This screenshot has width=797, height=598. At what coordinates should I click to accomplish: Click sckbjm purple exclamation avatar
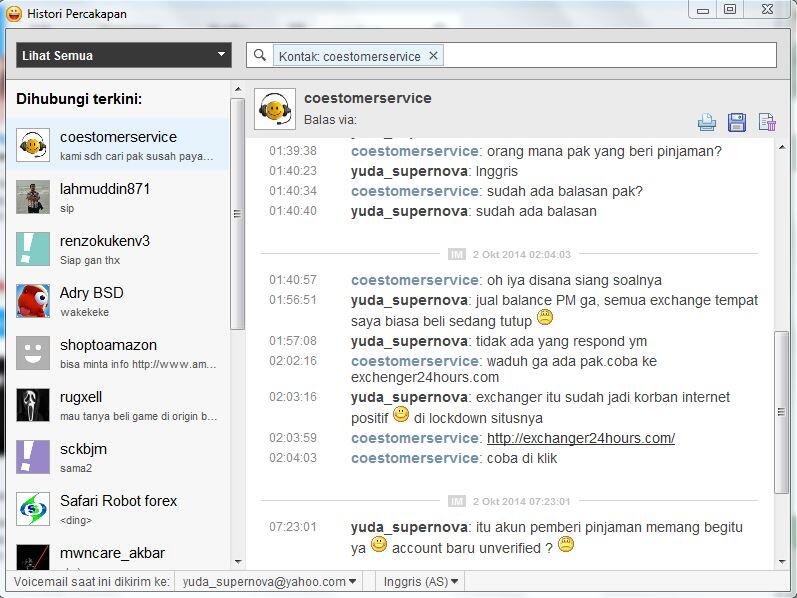pyautogui.click(x=33, y=457)
